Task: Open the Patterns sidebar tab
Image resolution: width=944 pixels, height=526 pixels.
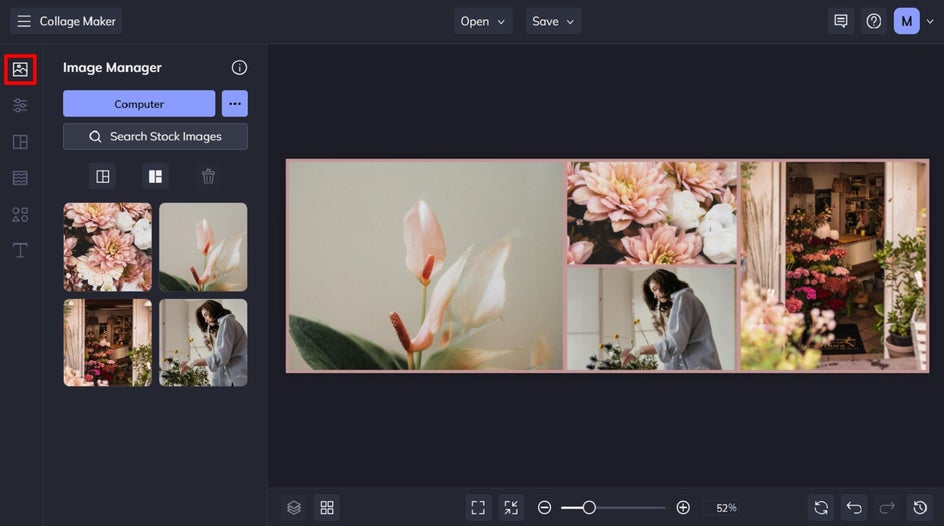Action: (x=20, y=178)
